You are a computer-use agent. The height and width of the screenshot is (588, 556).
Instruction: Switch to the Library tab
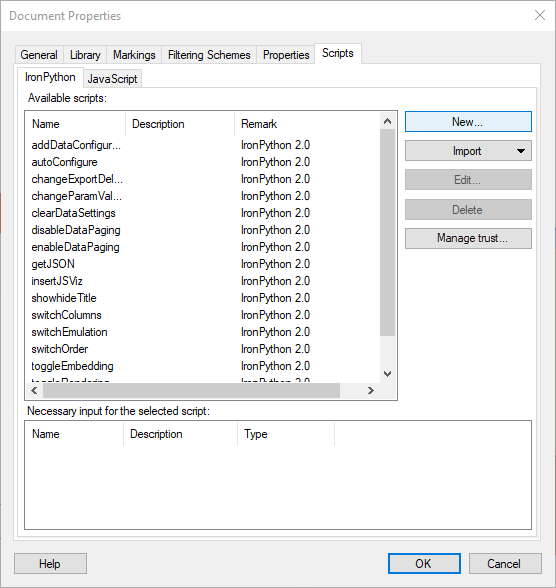(85, 55)
